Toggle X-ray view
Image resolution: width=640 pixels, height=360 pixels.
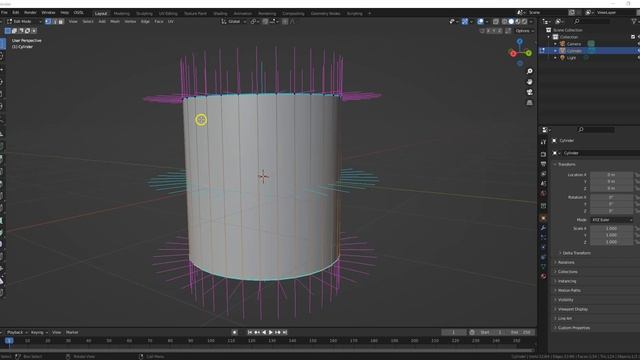[x=496, y=22]
